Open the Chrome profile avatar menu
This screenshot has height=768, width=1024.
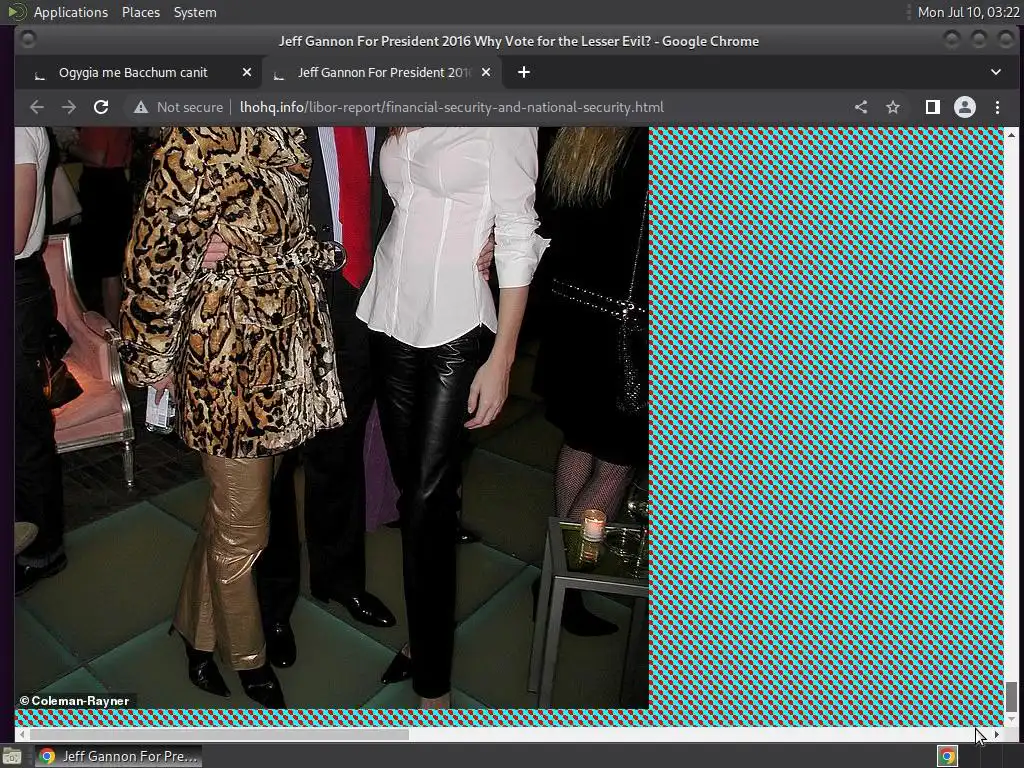tap(965, 107)
